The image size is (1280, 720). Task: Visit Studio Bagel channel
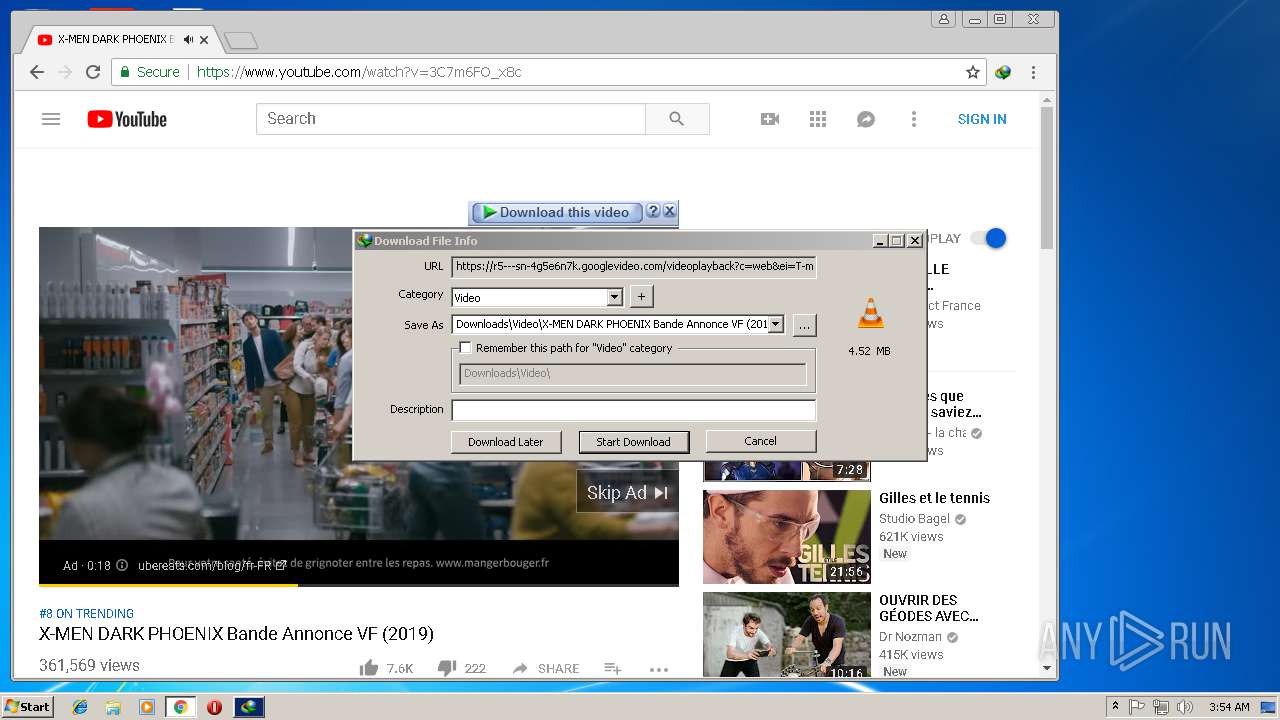pos(914,519)
